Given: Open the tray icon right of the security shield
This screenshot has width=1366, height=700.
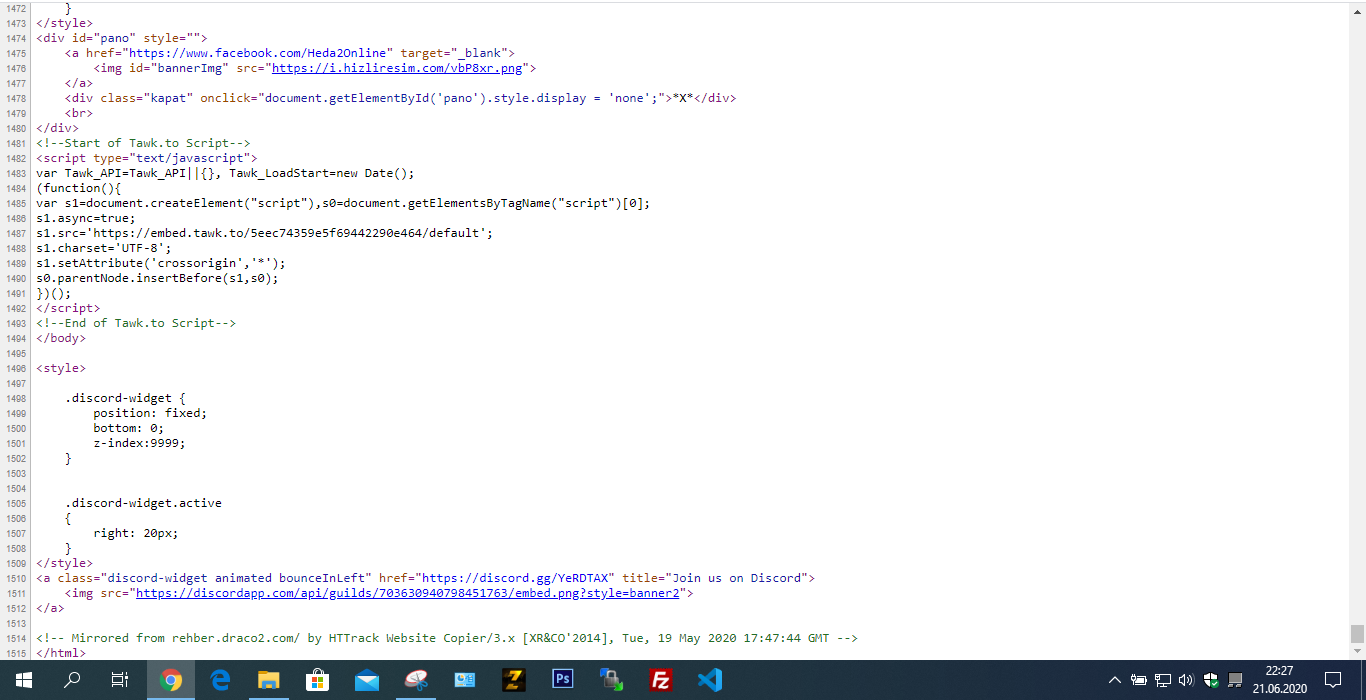Looking at the screenshot, I should pyautogui.click(x=1235, y=680).
